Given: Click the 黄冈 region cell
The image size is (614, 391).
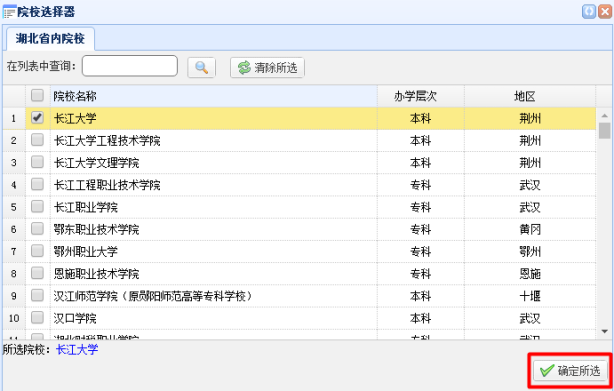Looking at the screenshot, I should click(x=530, y=229).
